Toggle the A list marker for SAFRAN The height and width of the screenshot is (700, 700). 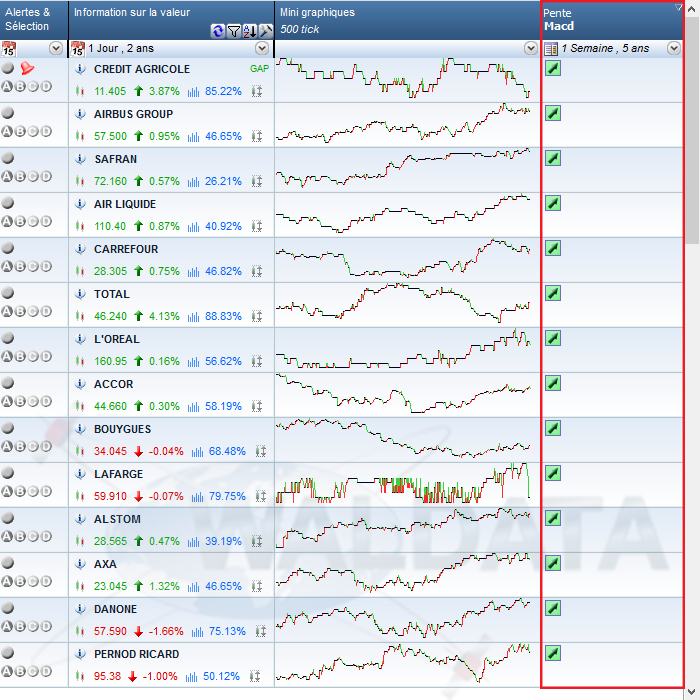tap(7, 176)
